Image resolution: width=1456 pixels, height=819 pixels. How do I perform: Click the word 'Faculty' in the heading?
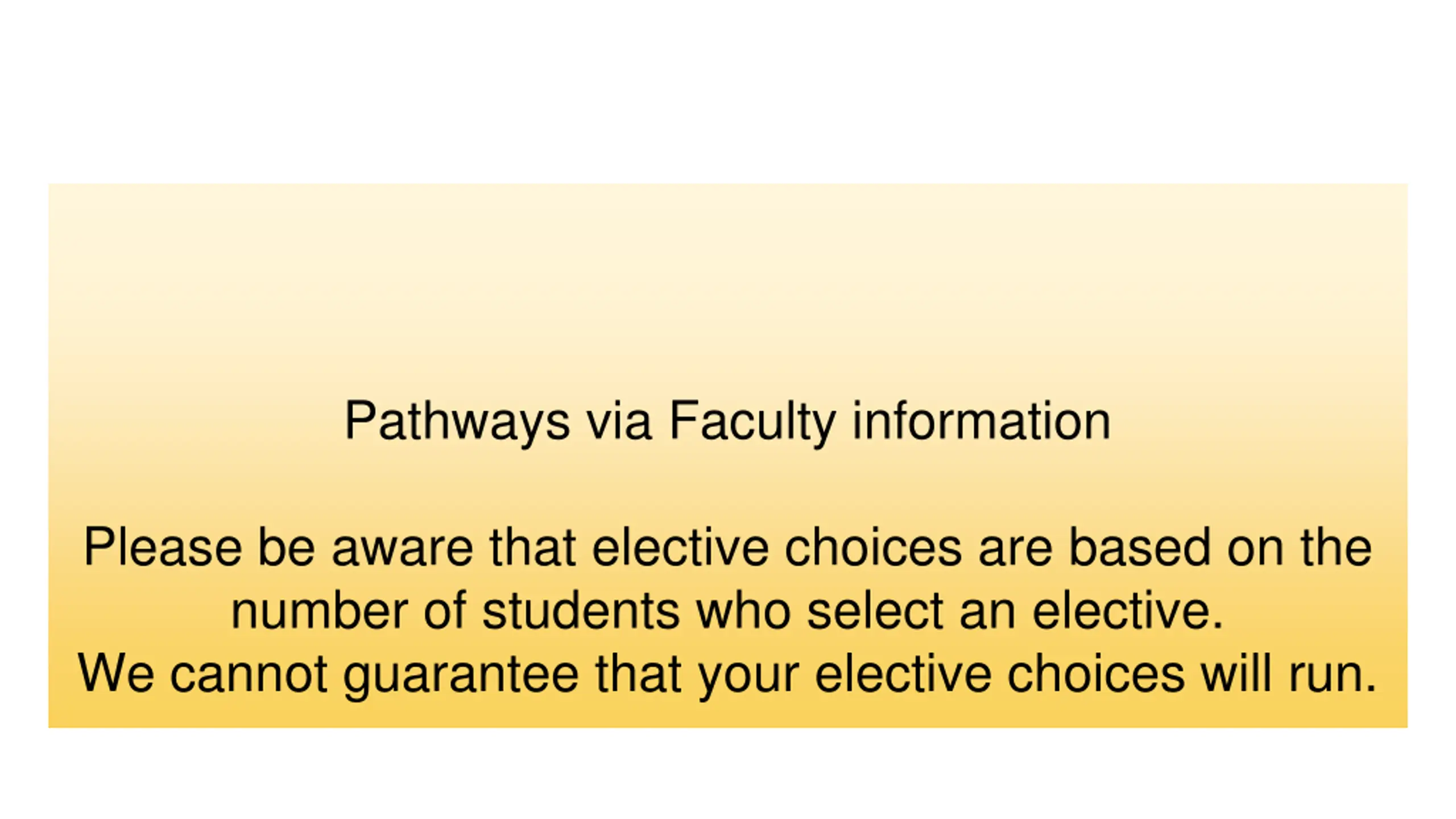tap(752, 421)
